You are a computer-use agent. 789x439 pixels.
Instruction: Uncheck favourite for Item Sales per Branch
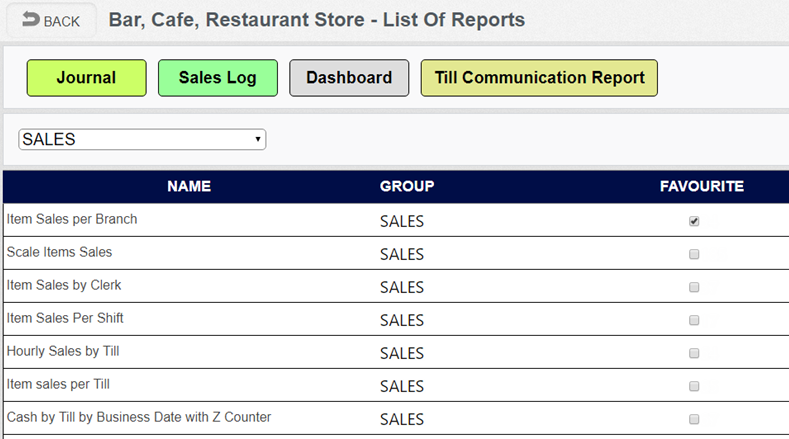pyautogui.click(x=694, y=221)
